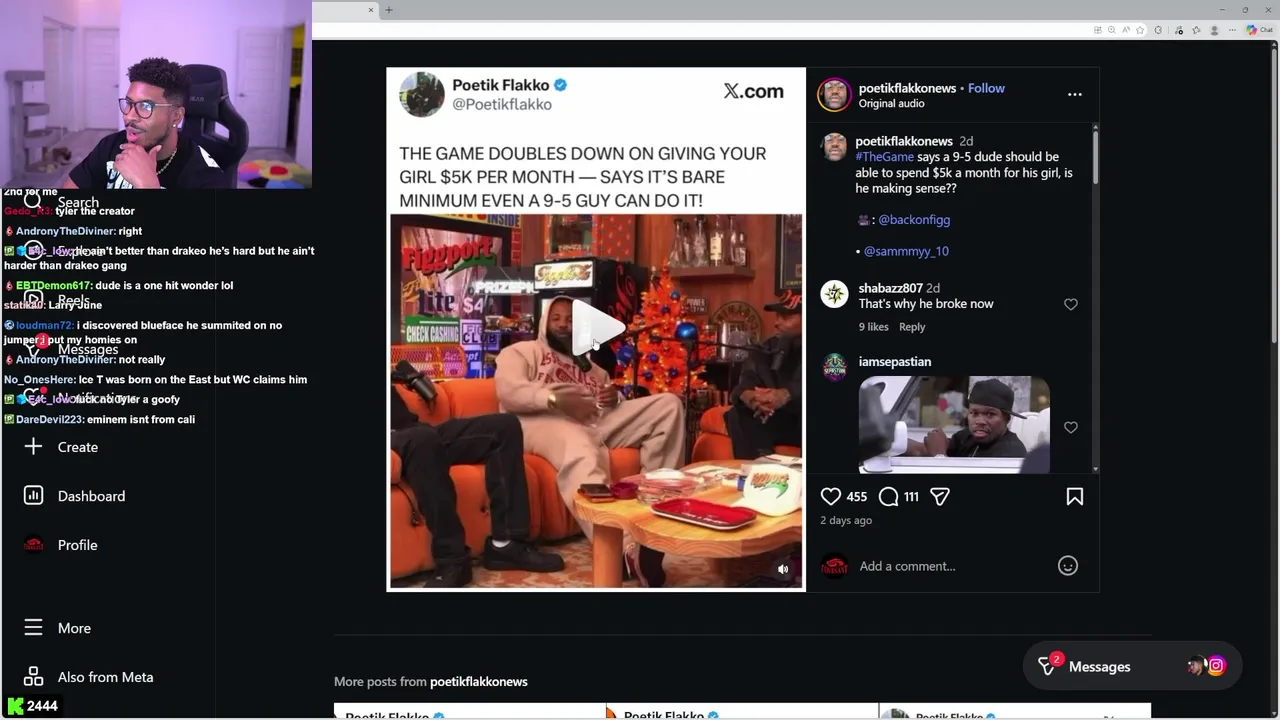Open poetikflakkonews username in post header

907,88
